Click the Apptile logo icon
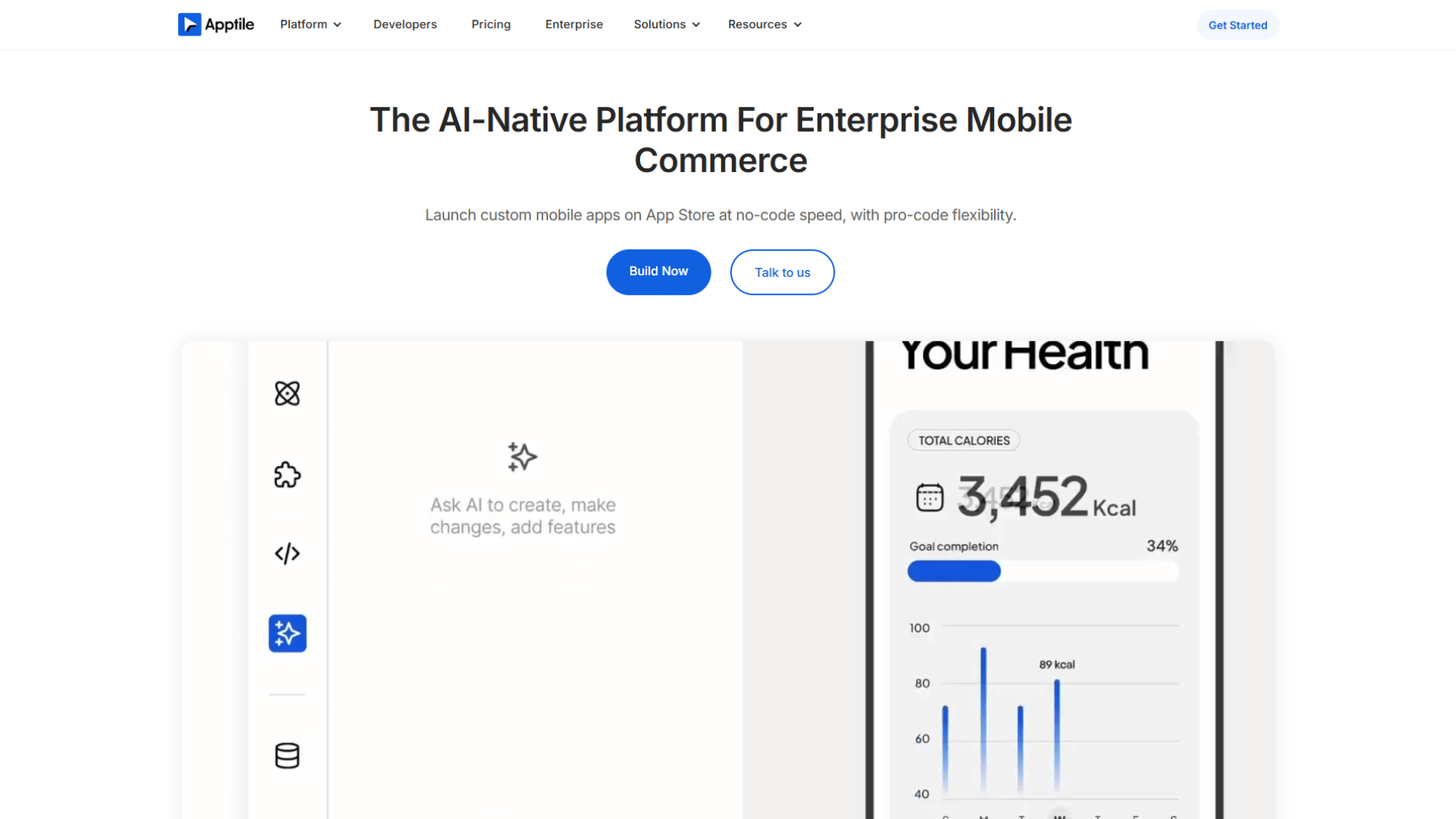 [x=190, y=24]
